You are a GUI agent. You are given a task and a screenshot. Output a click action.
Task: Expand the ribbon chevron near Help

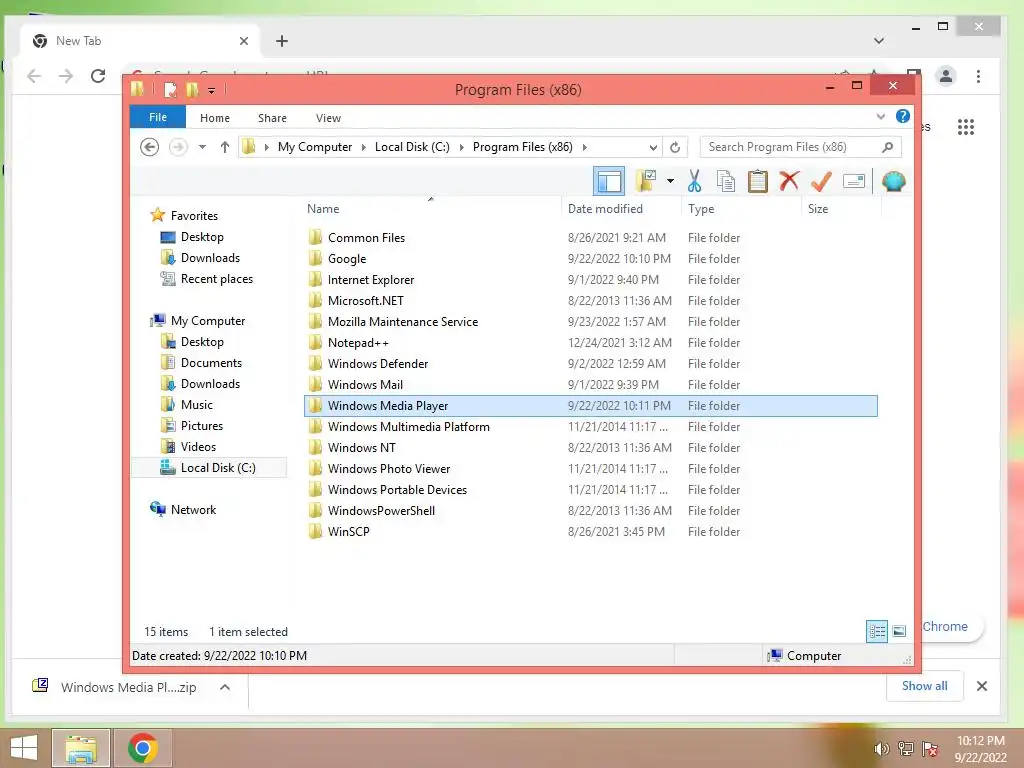pyautogui.click(x=880, y=117)
